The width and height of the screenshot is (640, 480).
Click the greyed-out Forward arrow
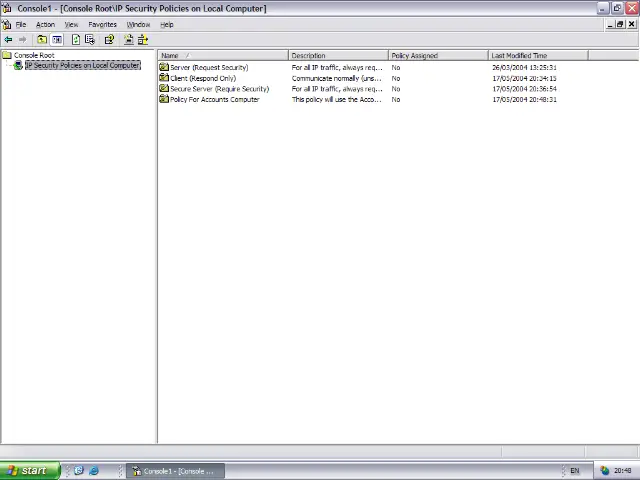[22, 40]
